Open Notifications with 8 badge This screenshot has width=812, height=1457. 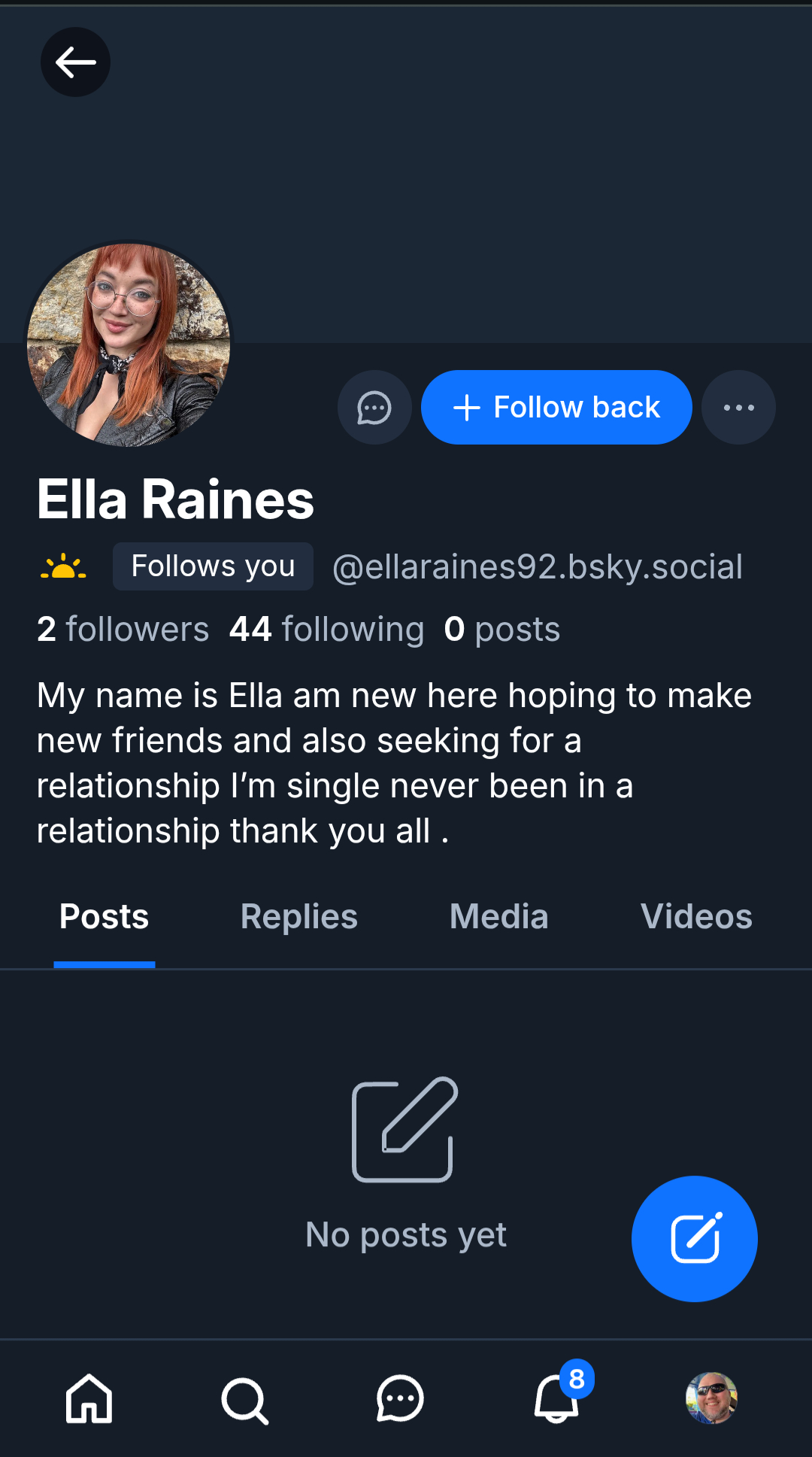(557, 1399)
